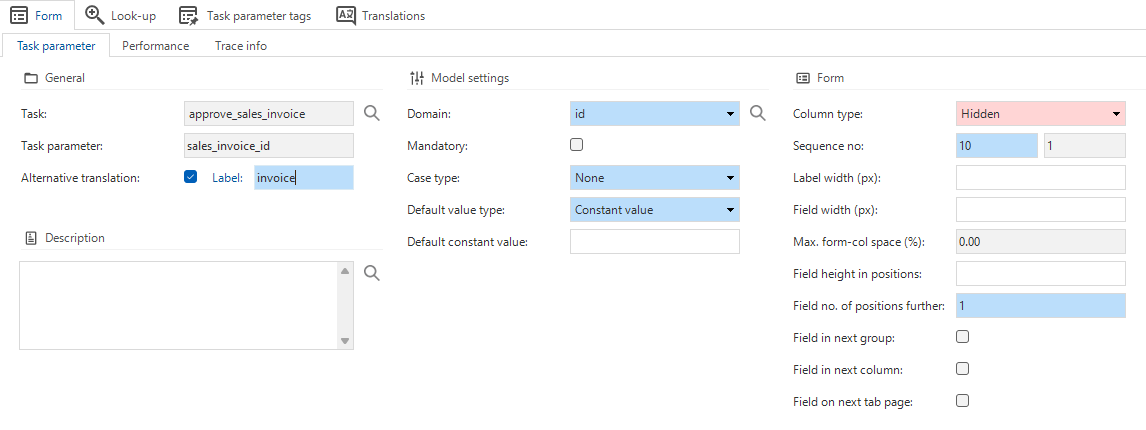Click the magnifier icon next to Task field
Screen dimensions: 1146x430
pyautogui.click(x=372, y=113)
